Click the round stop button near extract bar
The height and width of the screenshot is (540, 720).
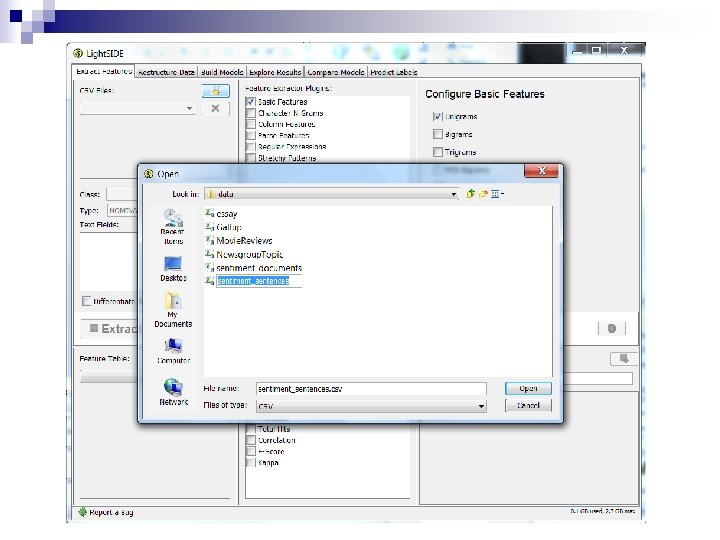pyautogui.click(x=612, y=328)
